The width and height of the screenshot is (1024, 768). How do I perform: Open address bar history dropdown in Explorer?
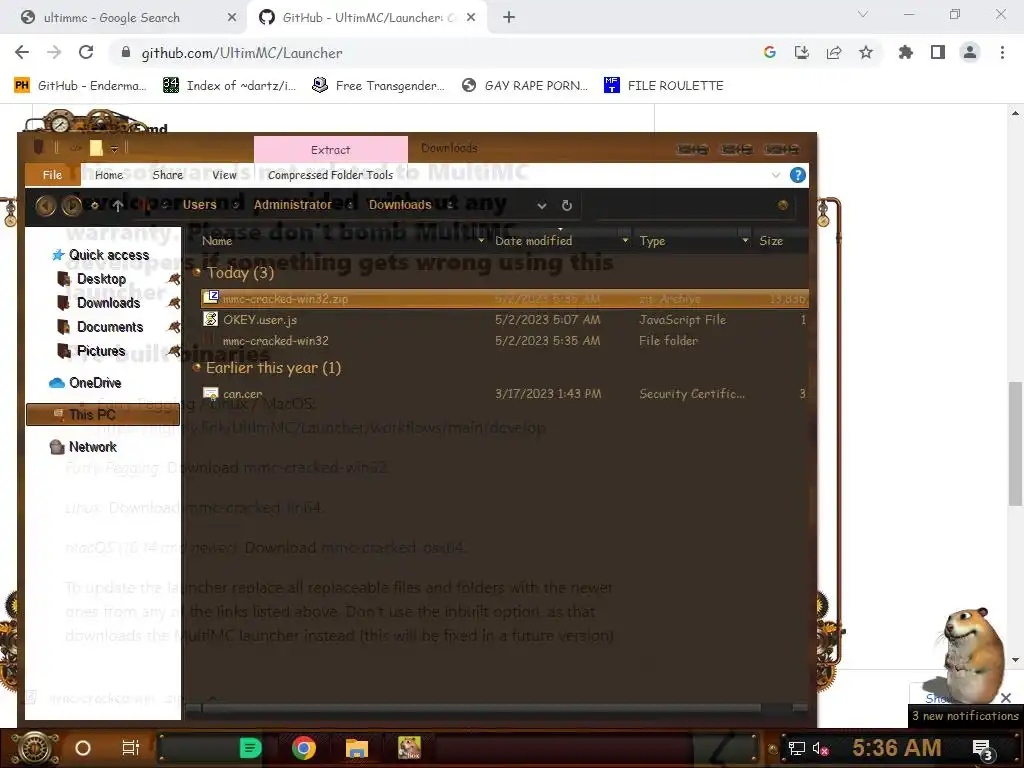click(x=541, y=206)
